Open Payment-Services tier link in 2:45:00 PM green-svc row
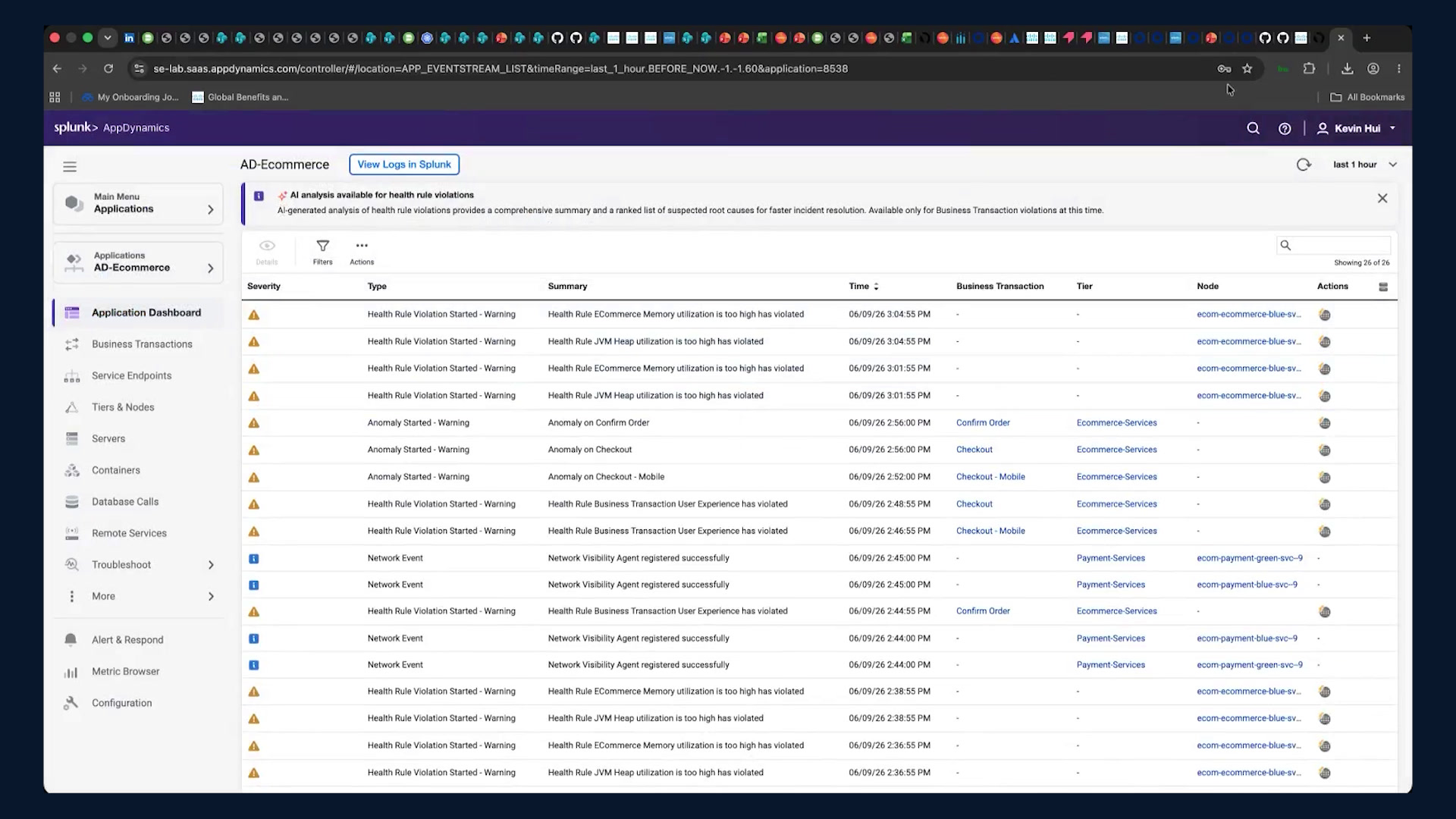 1110,558
